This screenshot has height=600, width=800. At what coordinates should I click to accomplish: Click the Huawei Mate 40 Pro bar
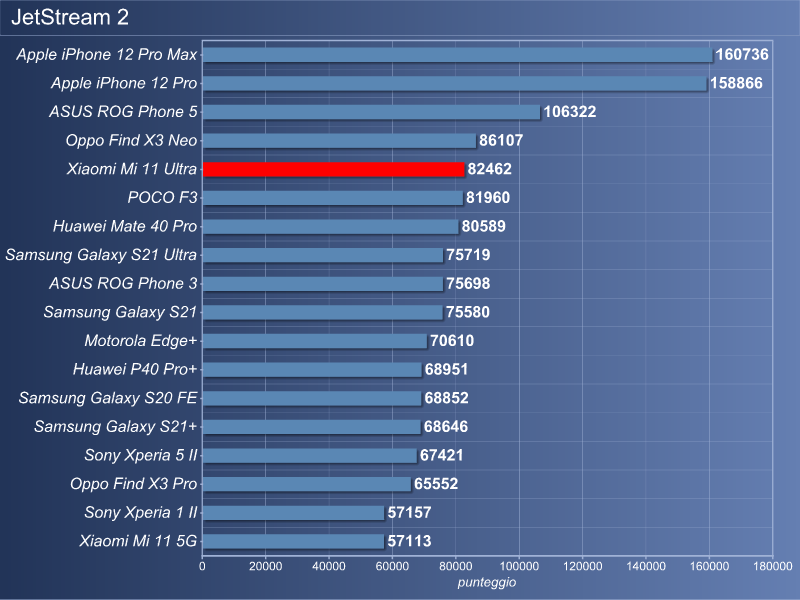[331, 226]
